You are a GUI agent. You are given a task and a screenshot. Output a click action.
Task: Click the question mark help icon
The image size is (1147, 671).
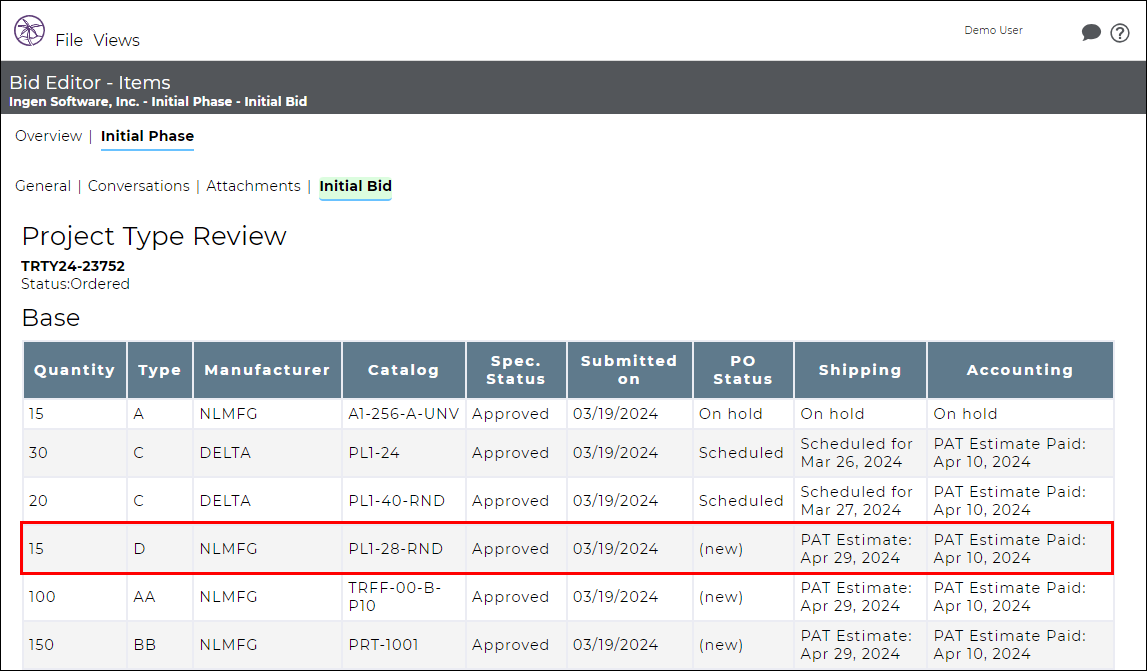pyautogui.click(x=1120, y=32)
